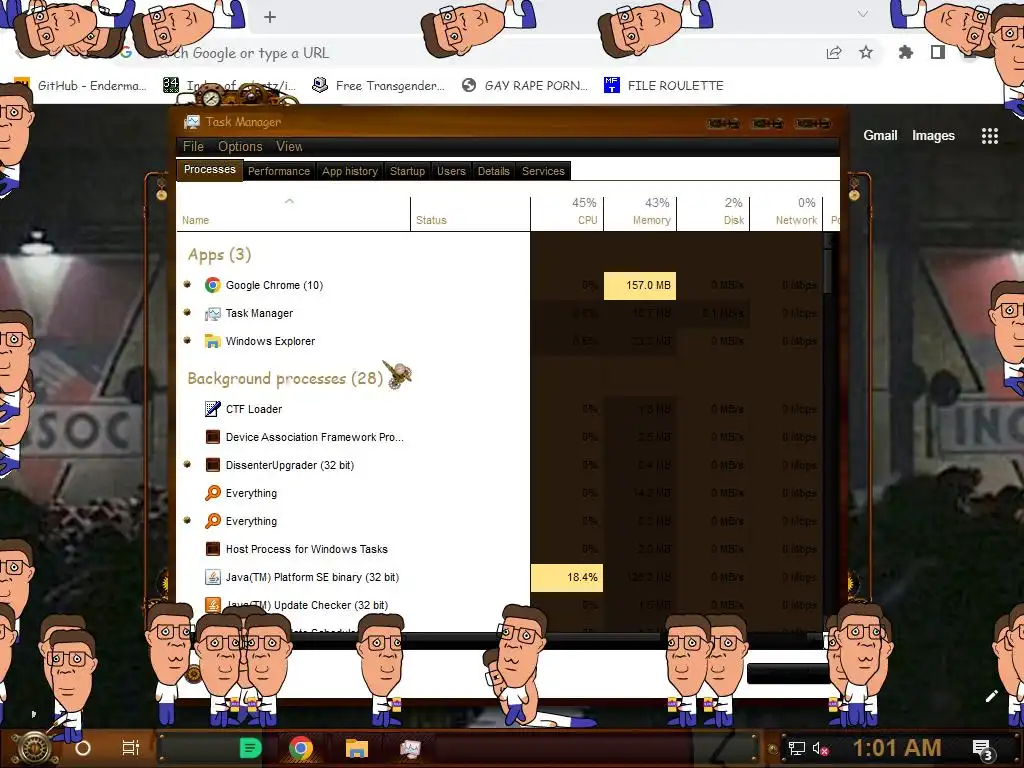Screen dimensions: 1024x768
Task: Click the Task Manager taskbar icon
Action: (x=410, y=748)
